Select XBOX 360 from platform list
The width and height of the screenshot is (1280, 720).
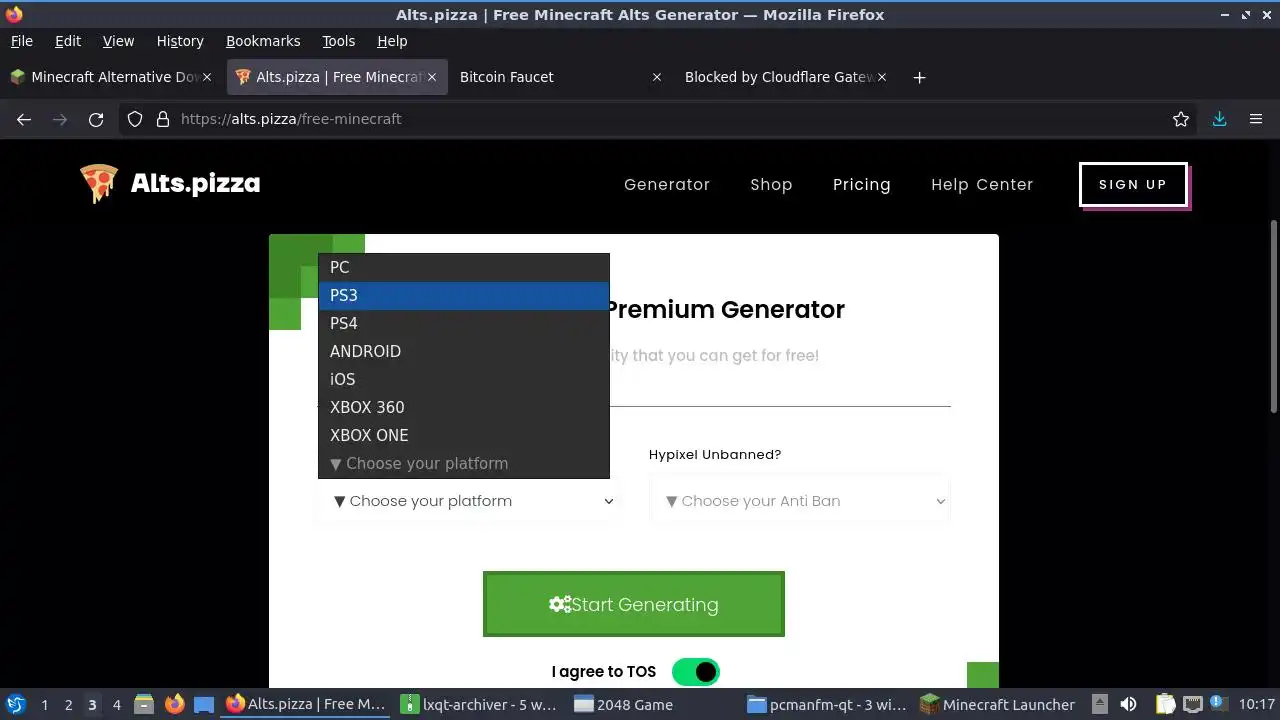(464, 407)
